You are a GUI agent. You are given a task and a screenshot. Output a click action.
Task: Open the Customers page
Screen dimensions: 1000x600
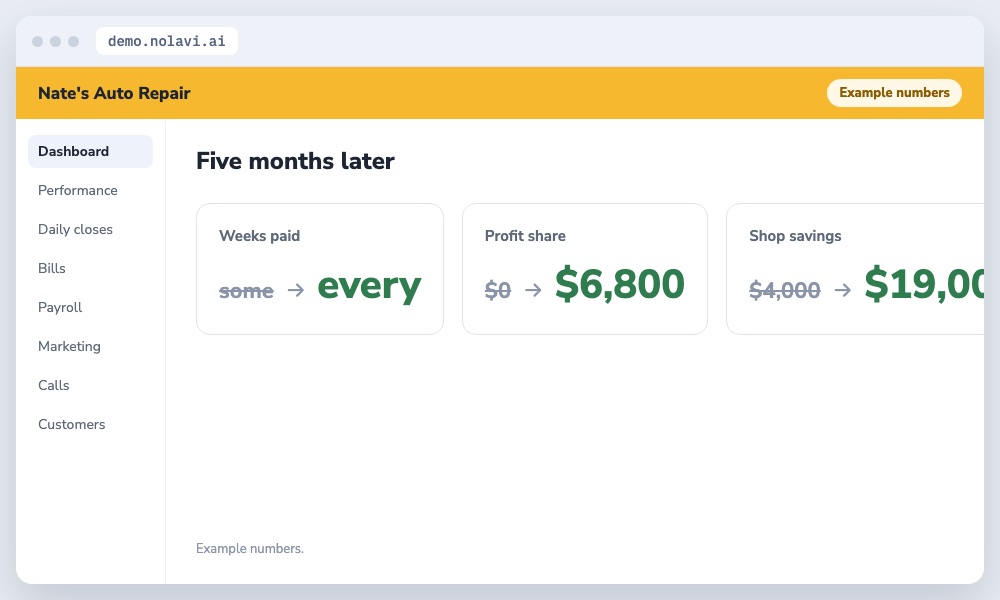pyautogui.click(x=71, y=424)
